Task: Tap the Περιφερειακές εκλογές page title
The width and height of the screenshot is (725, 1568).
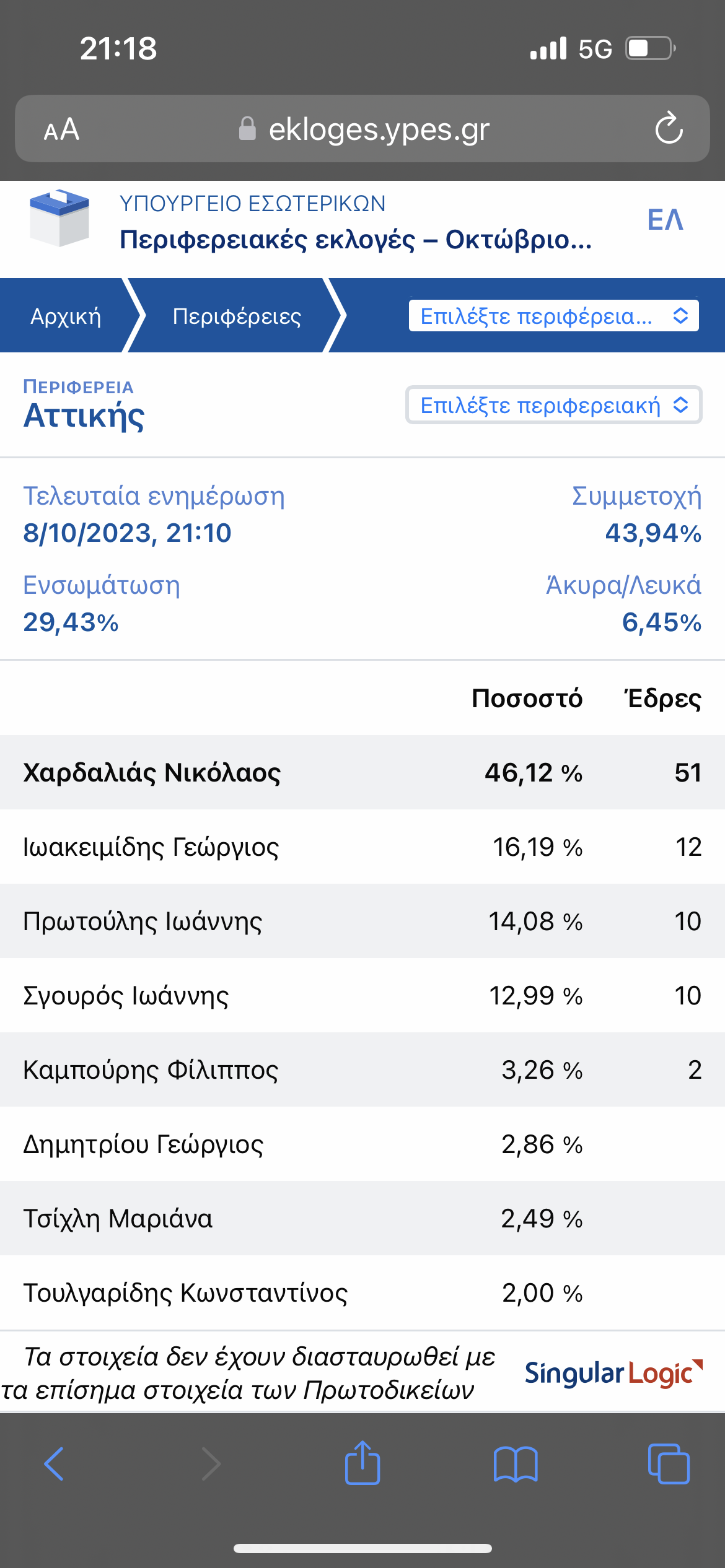Action: click(x=355, y=240)
